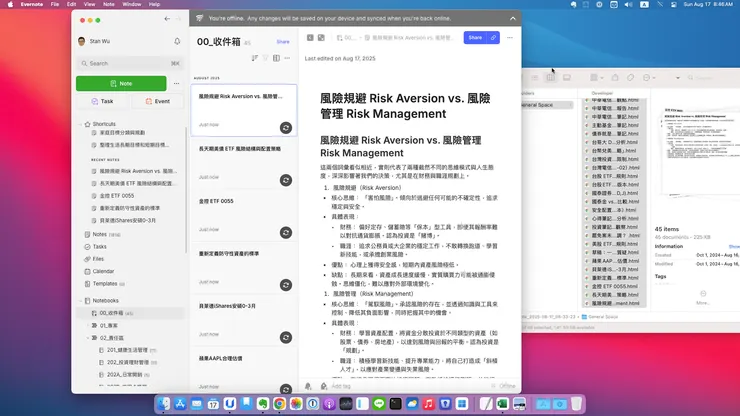The height and width of the screenshot is (416, 740).
Task: Collapse the Shortcuts section
Action: tap(80, 124)
